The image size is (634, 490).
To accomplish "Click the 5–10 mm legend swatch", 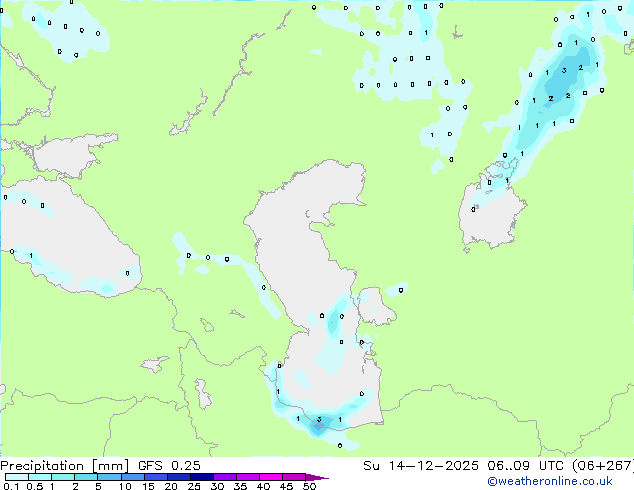I will click(110, 477).
